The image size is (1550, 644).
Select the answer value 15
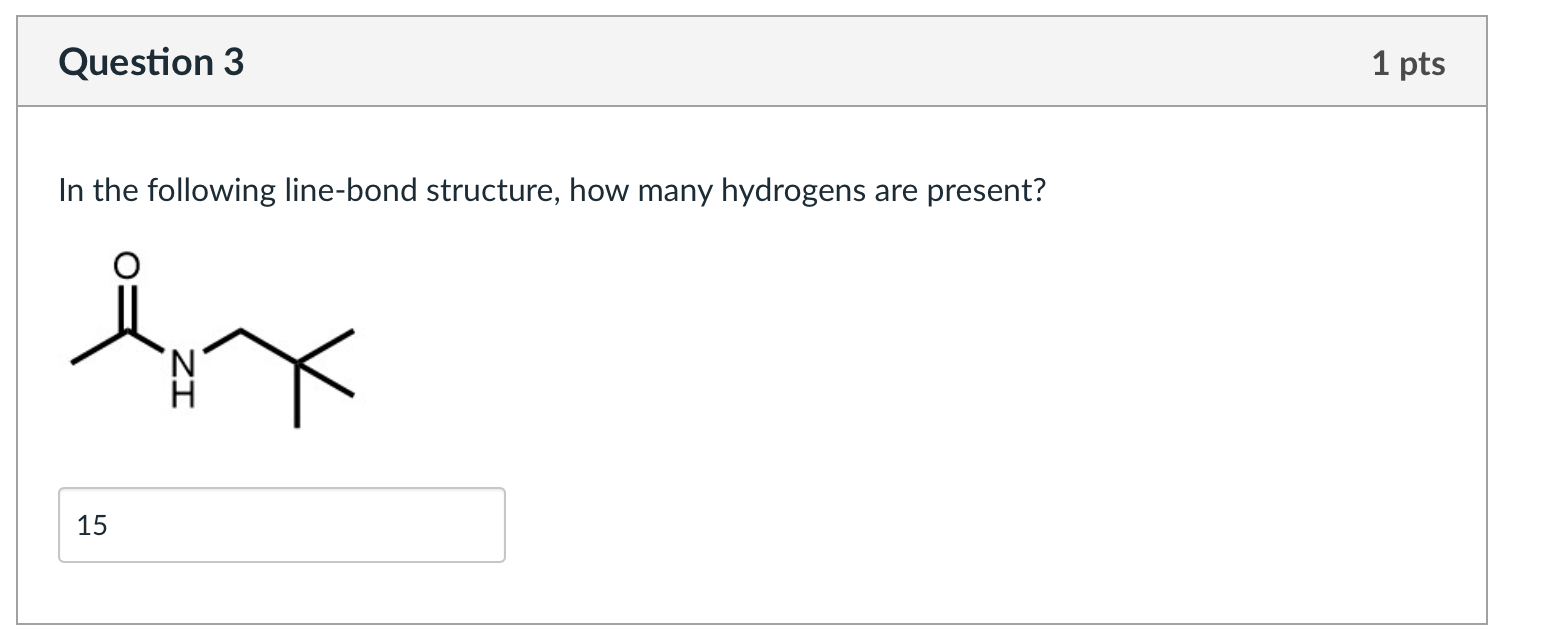tap(91, 524)
